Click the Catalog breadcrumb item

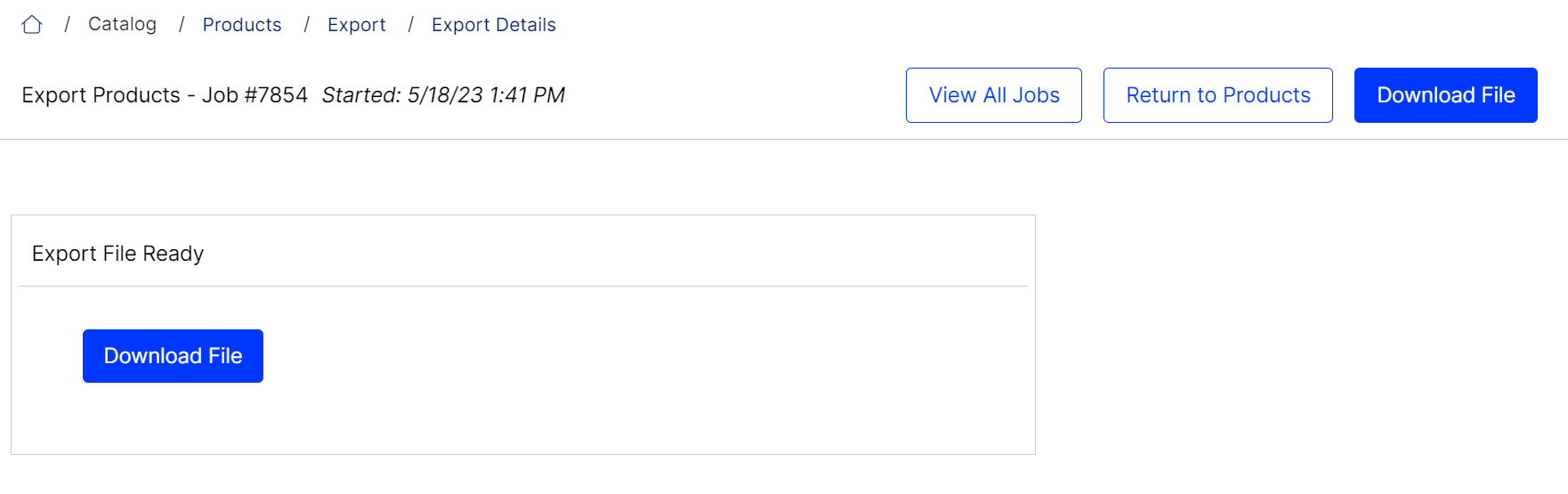pos(122,24)
